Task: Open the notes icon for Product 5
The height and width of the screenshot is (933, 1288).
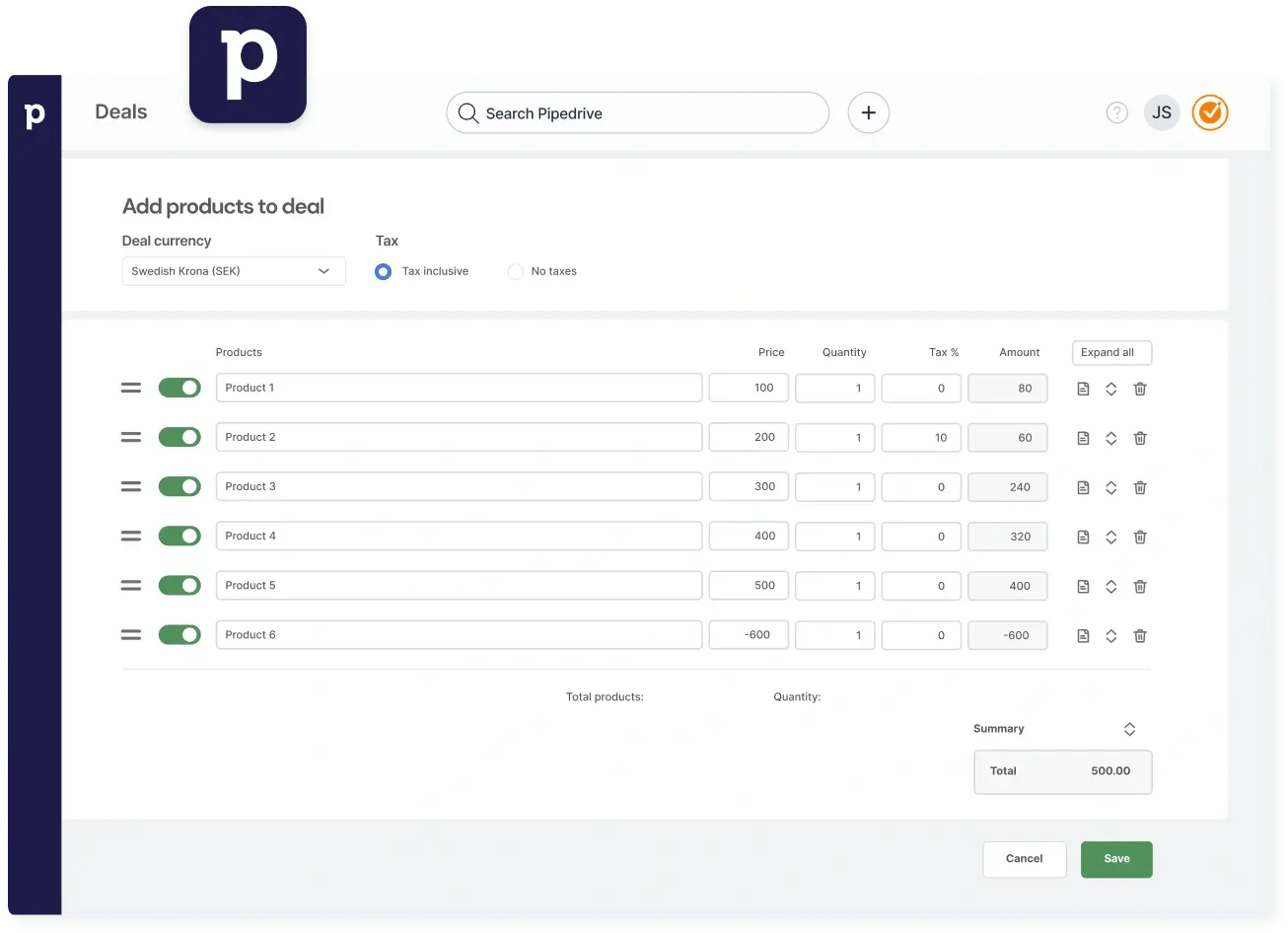Action: click(x=1083, y=586)
